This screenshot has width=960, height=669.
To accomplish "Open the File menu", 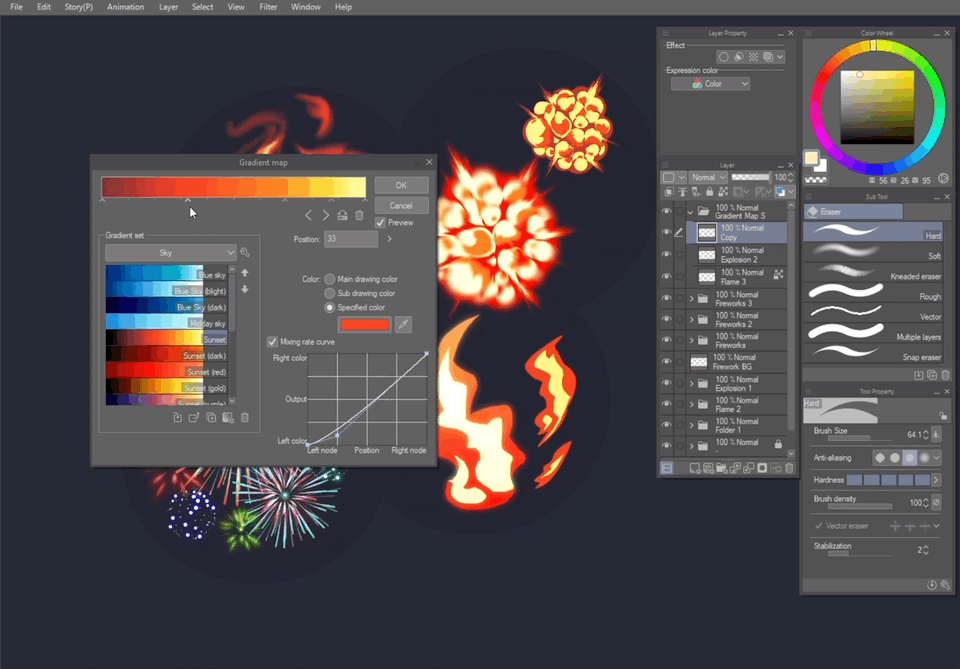I will coord(17,7).
